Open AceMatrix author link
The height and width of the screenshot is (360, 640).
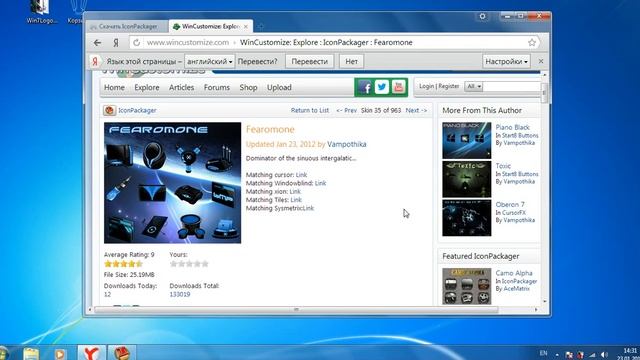click(516, 289)
